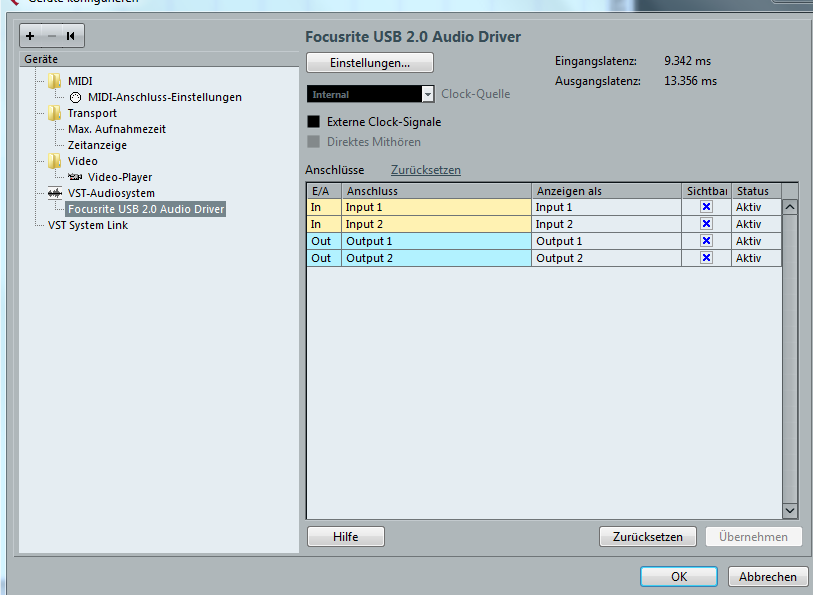Click the Geräte list header
This screenshot has width=813, height=595.
(x=159, y=59)
